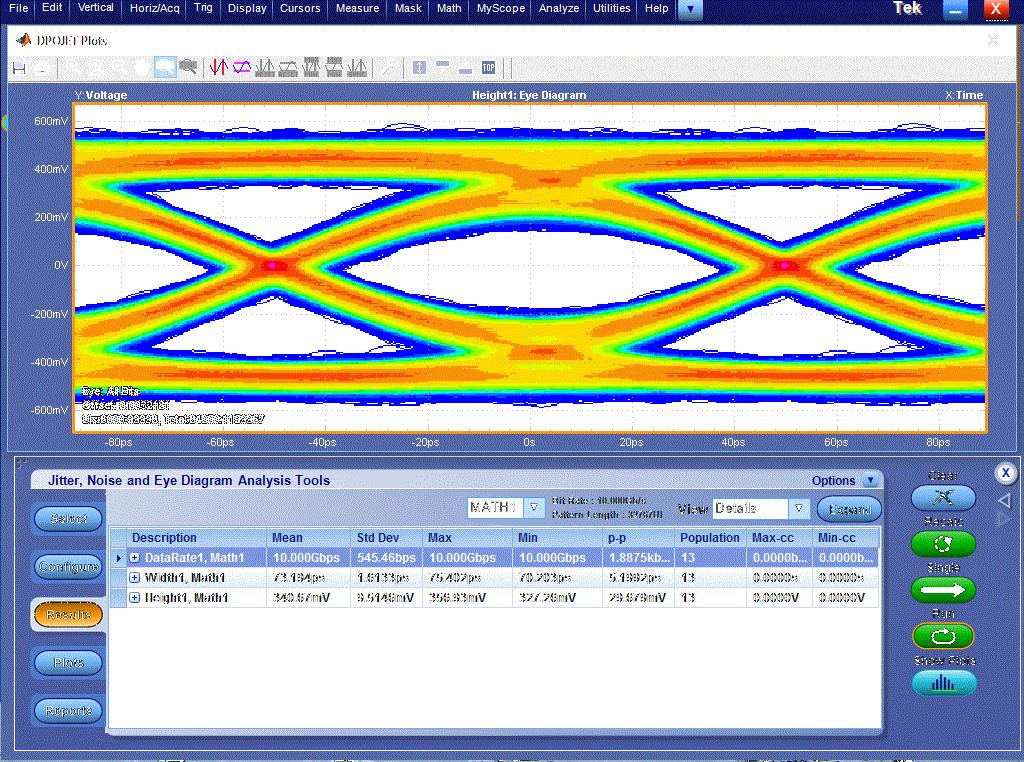Close the DPOJET Plots window
1024x762 pixels.
993,40
